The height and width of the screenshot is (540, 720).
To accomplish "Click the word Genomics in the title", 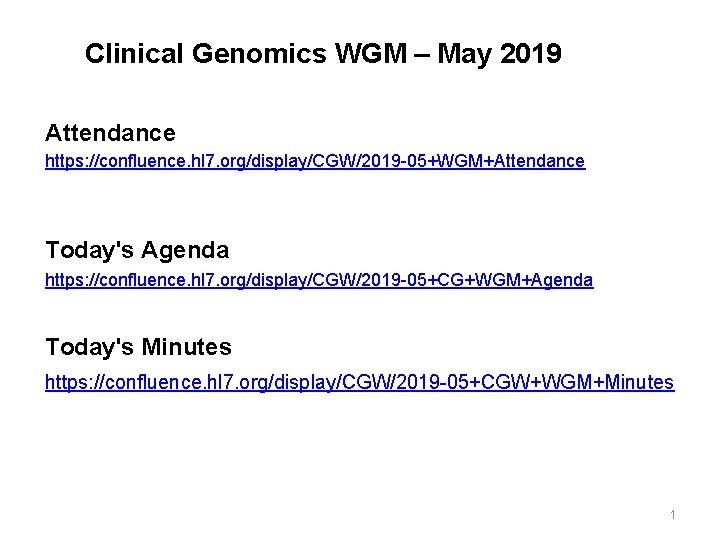I will (240, 53).
